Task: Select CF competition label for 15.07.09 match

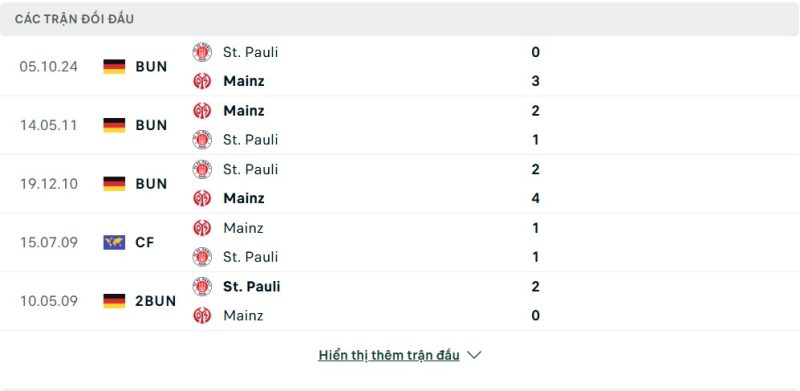Action: (145, 242)
